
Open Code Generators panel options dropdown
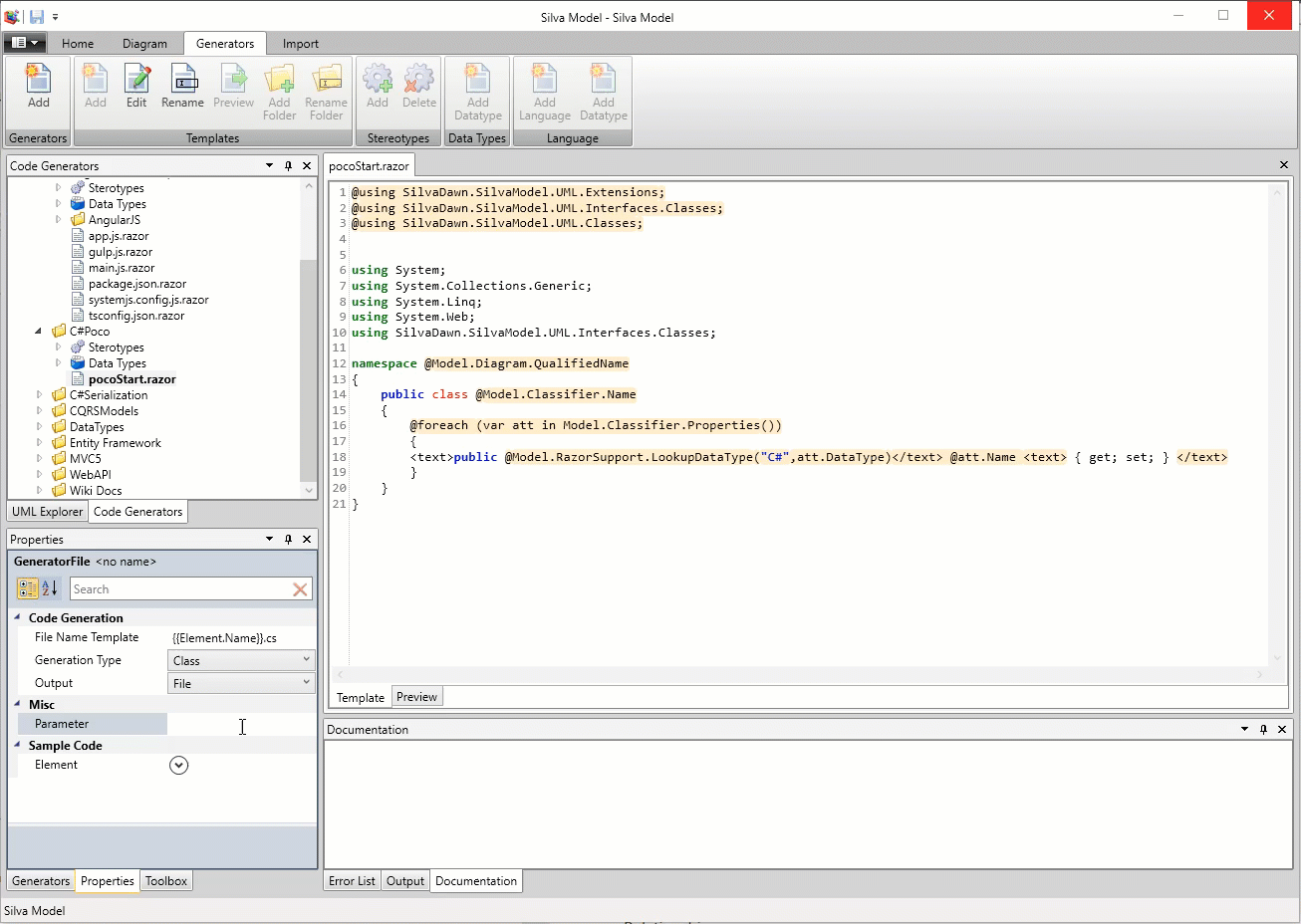[x=269, y=166]
